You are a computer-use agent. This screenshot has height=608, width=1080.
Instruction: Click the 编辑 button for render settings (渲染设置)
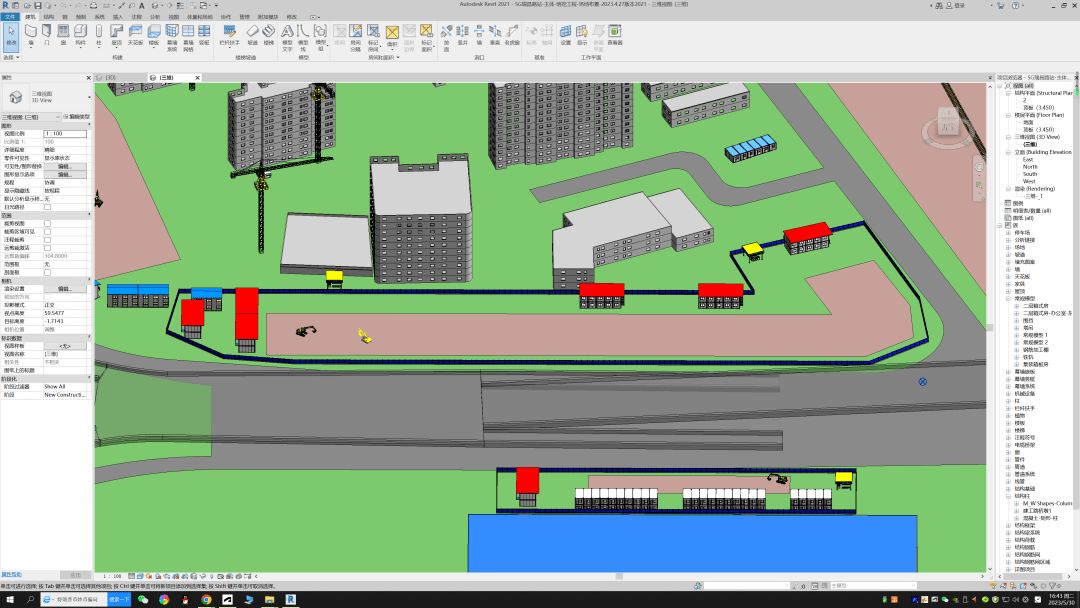click(64, 288)
